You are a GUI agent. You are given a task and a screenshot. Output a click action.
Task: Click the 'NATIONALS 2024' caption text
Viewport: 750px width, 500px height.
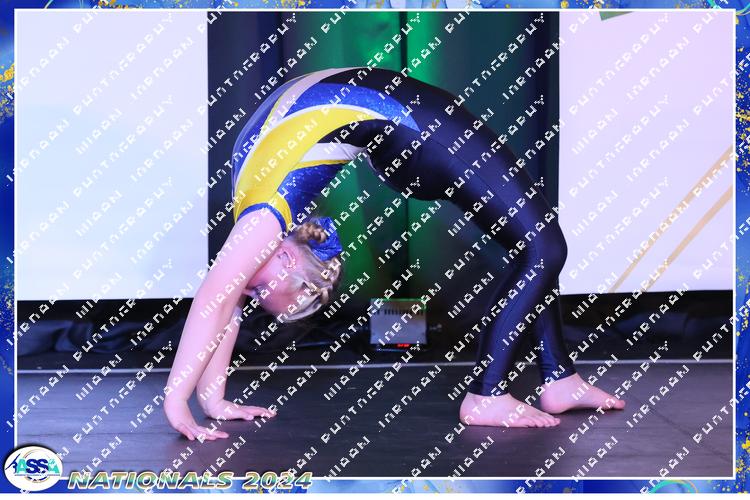coord(190,480)
